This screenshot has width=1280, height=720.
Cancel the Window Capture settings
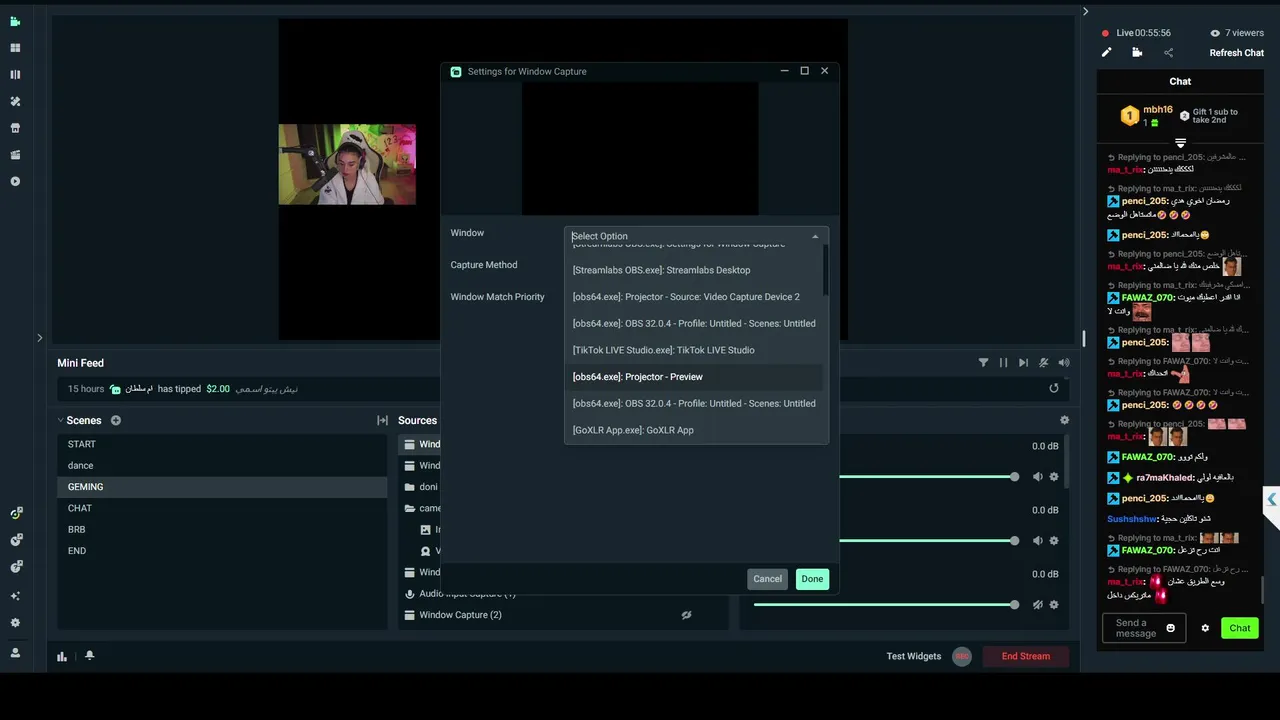[x=767, y=579]
